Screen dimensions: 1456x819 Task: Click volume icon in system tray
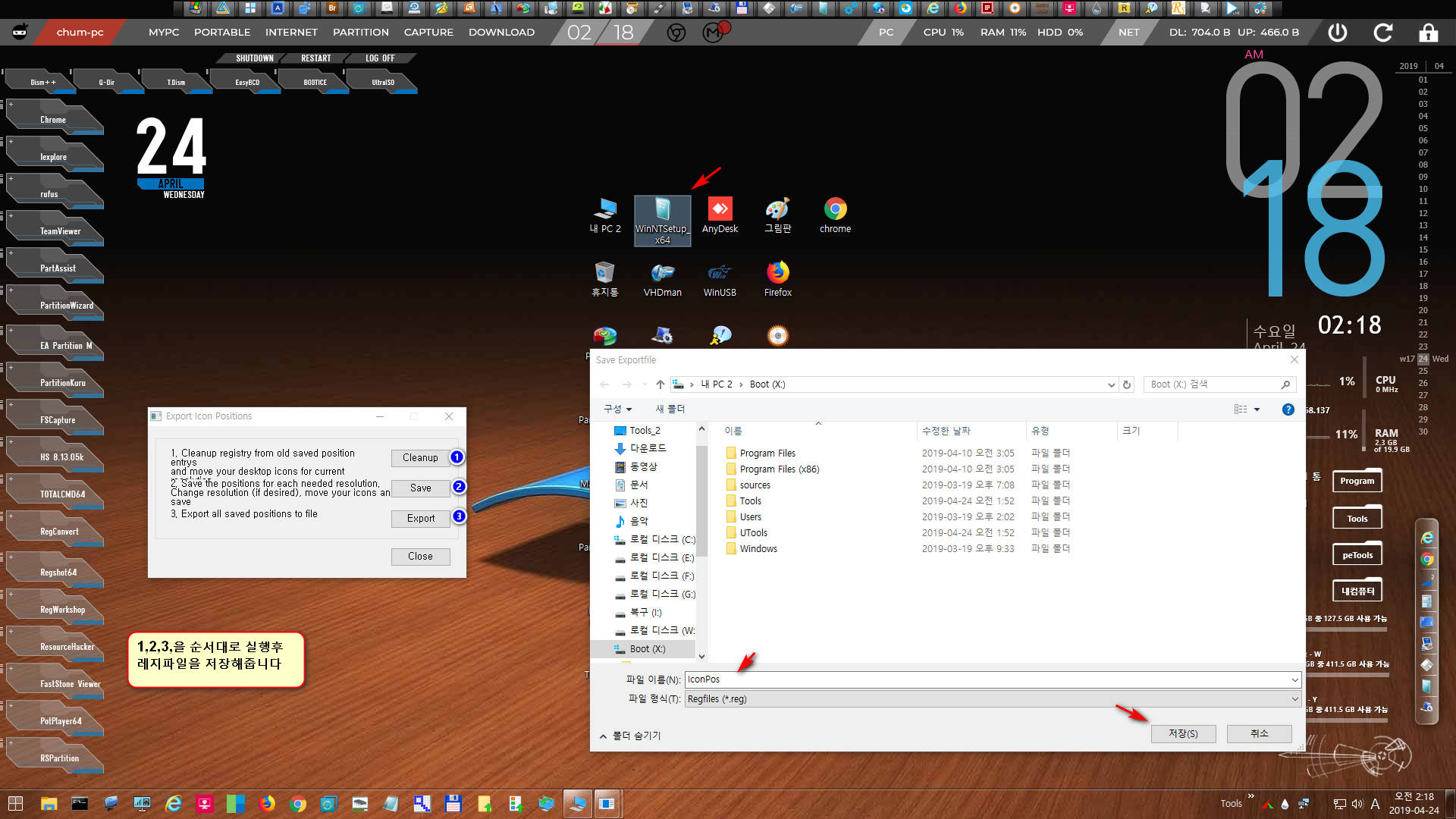coord(1357,804)
